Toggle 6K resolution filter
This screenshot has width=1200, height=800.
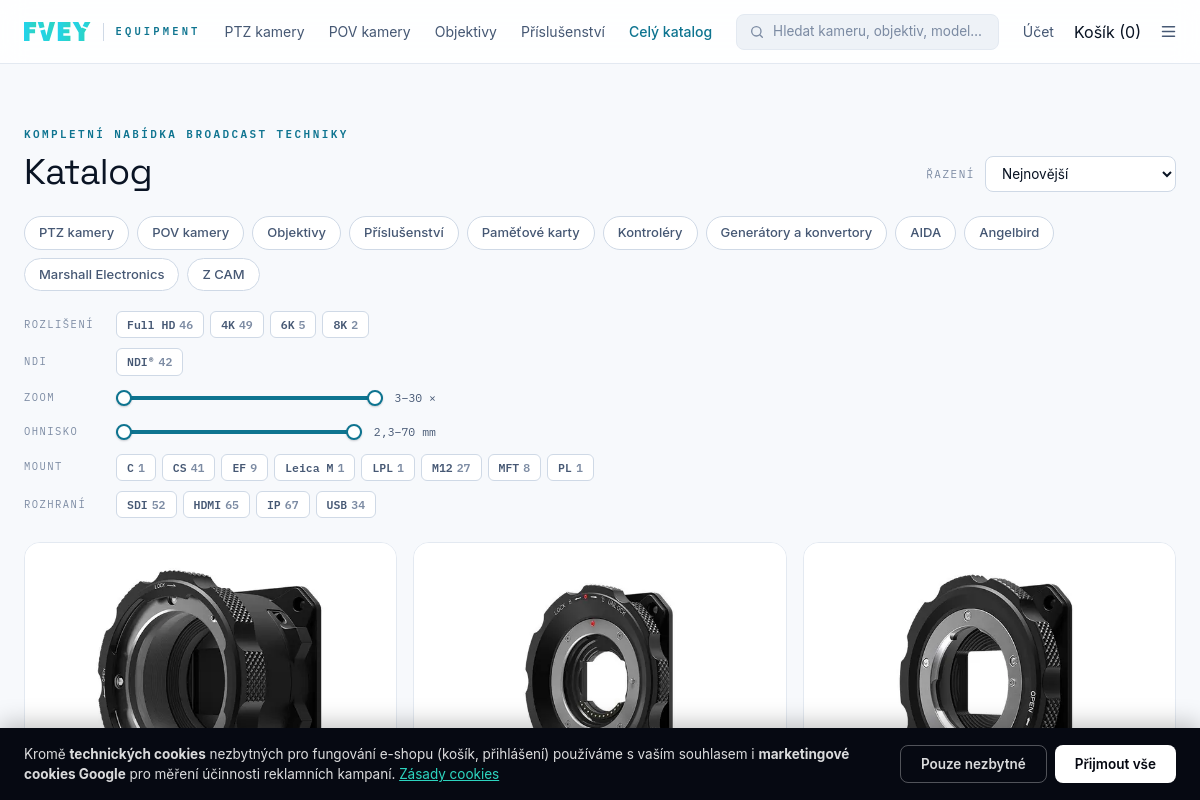click(x=293, y=325)
